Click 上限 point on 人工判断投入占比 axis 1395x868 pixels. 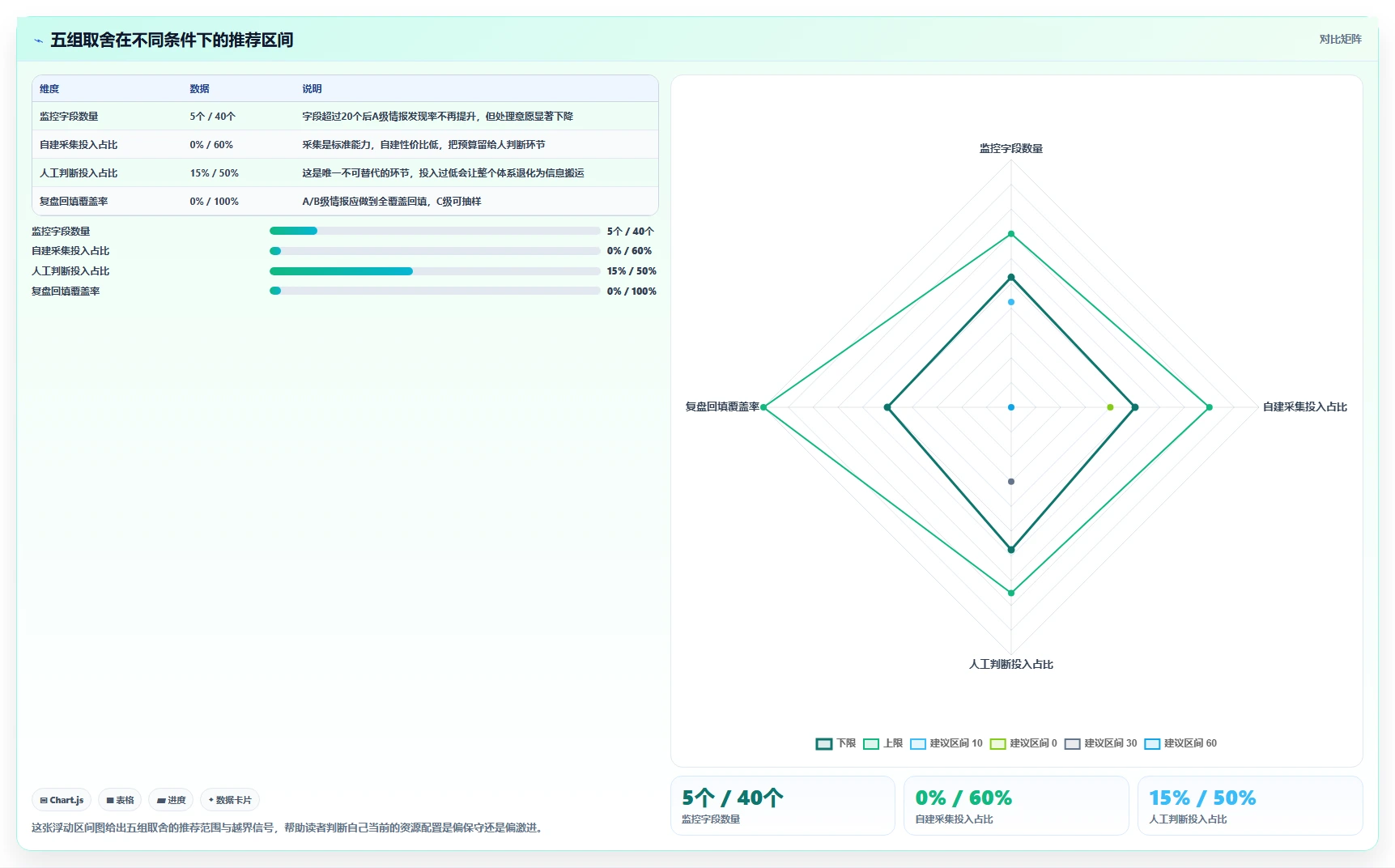coord(1011,594)
